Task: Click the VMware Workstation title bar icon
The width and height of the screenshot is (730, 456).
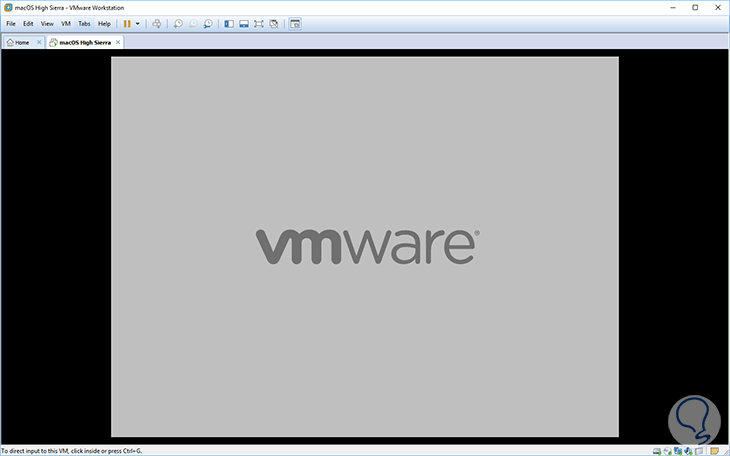Action: tap(8, 7)
